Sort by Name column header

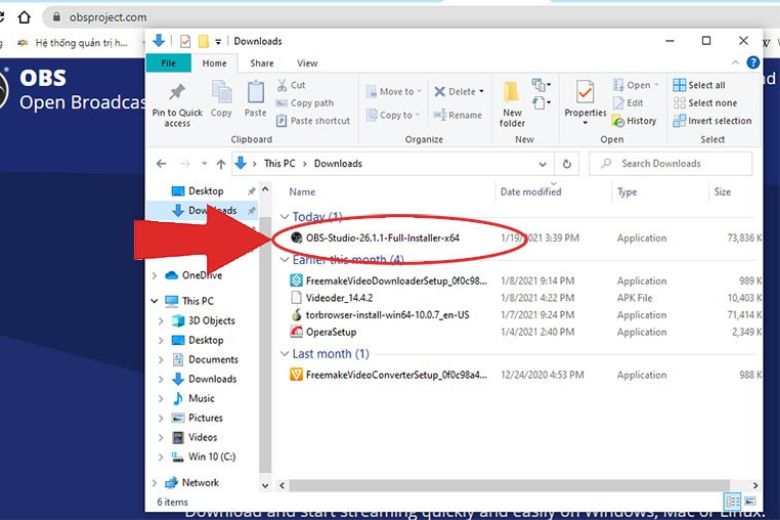(x=302, y=192)
